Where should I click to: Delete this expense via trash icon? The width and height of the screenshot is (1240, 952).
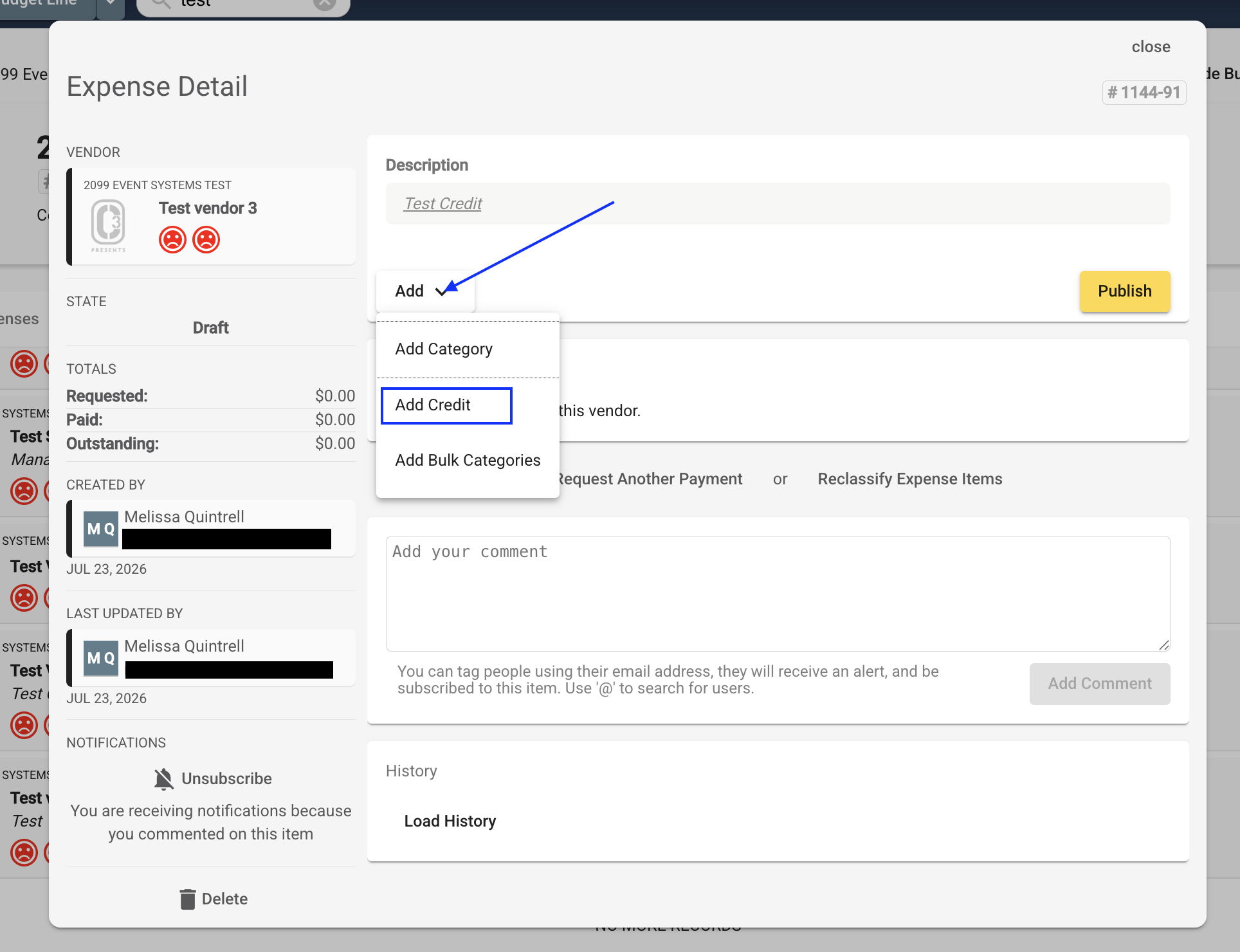pos(187,899)
